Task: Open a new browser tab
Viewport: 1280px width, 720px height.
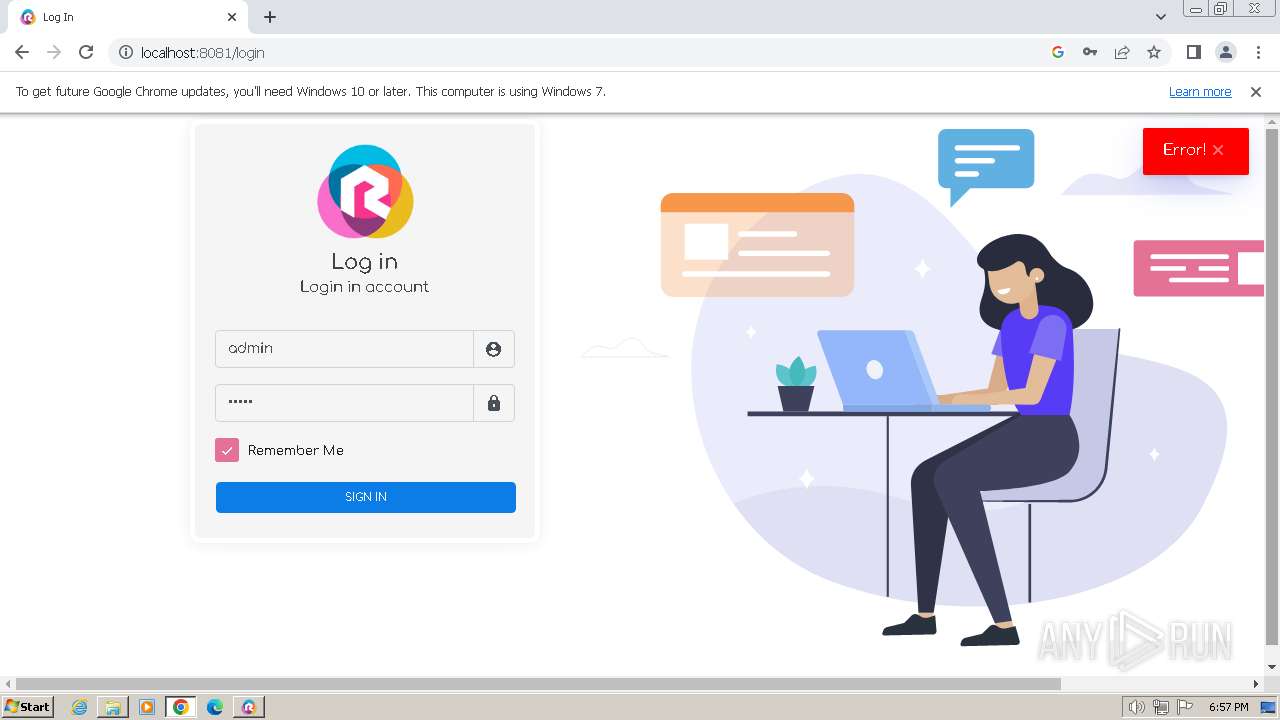Action: pos(270,17)
